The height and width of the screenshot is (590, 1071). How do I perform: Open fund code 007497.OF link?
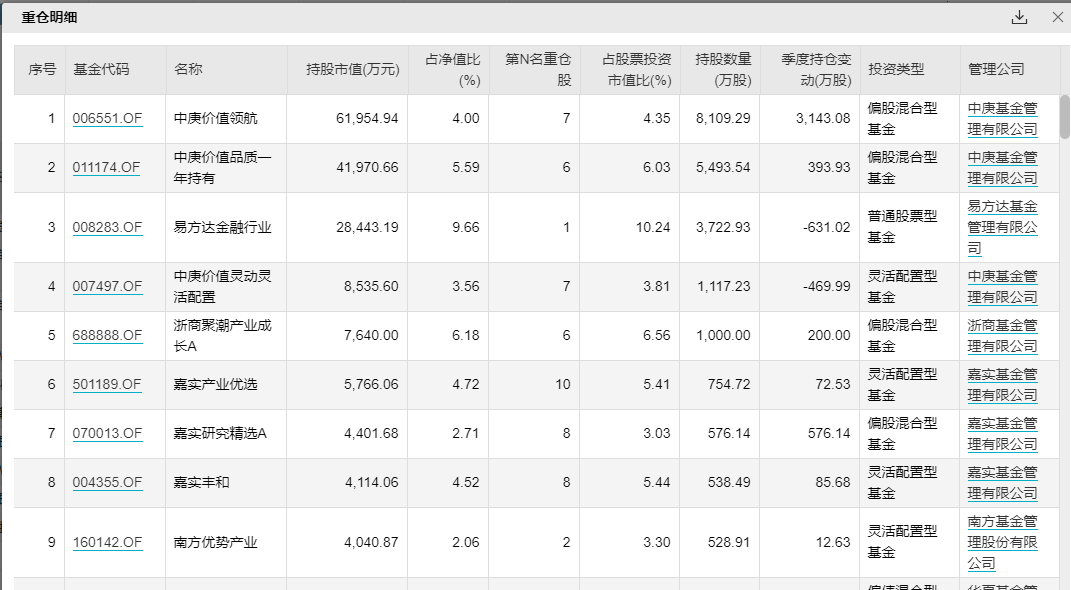[x=107, y=286]
